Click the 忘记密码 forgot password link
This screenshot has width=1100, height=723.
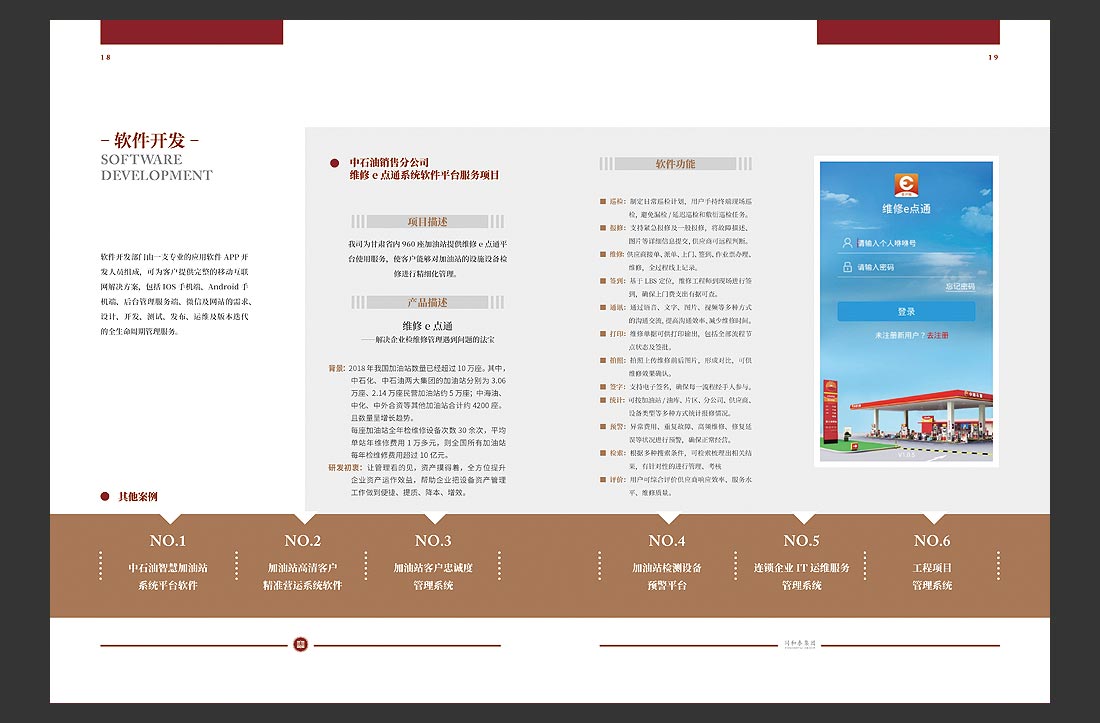point(961,286)
